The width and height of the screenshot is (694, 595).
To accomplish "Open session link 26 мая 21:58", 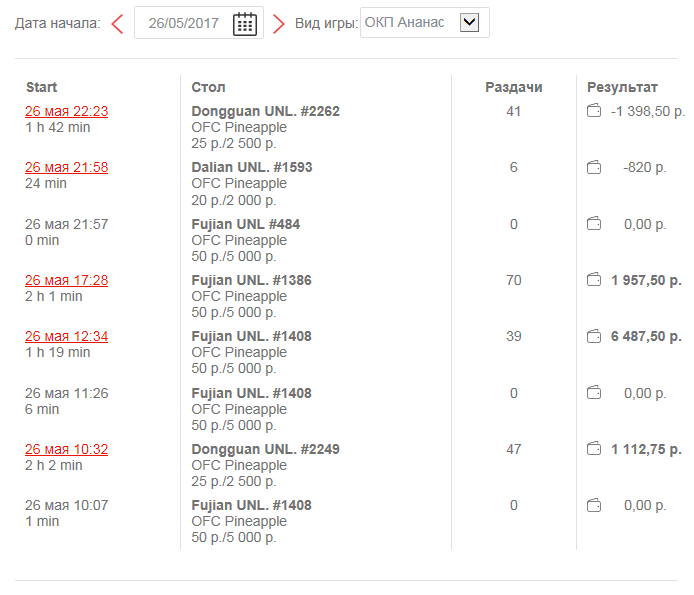I will [x=66, y=167].
